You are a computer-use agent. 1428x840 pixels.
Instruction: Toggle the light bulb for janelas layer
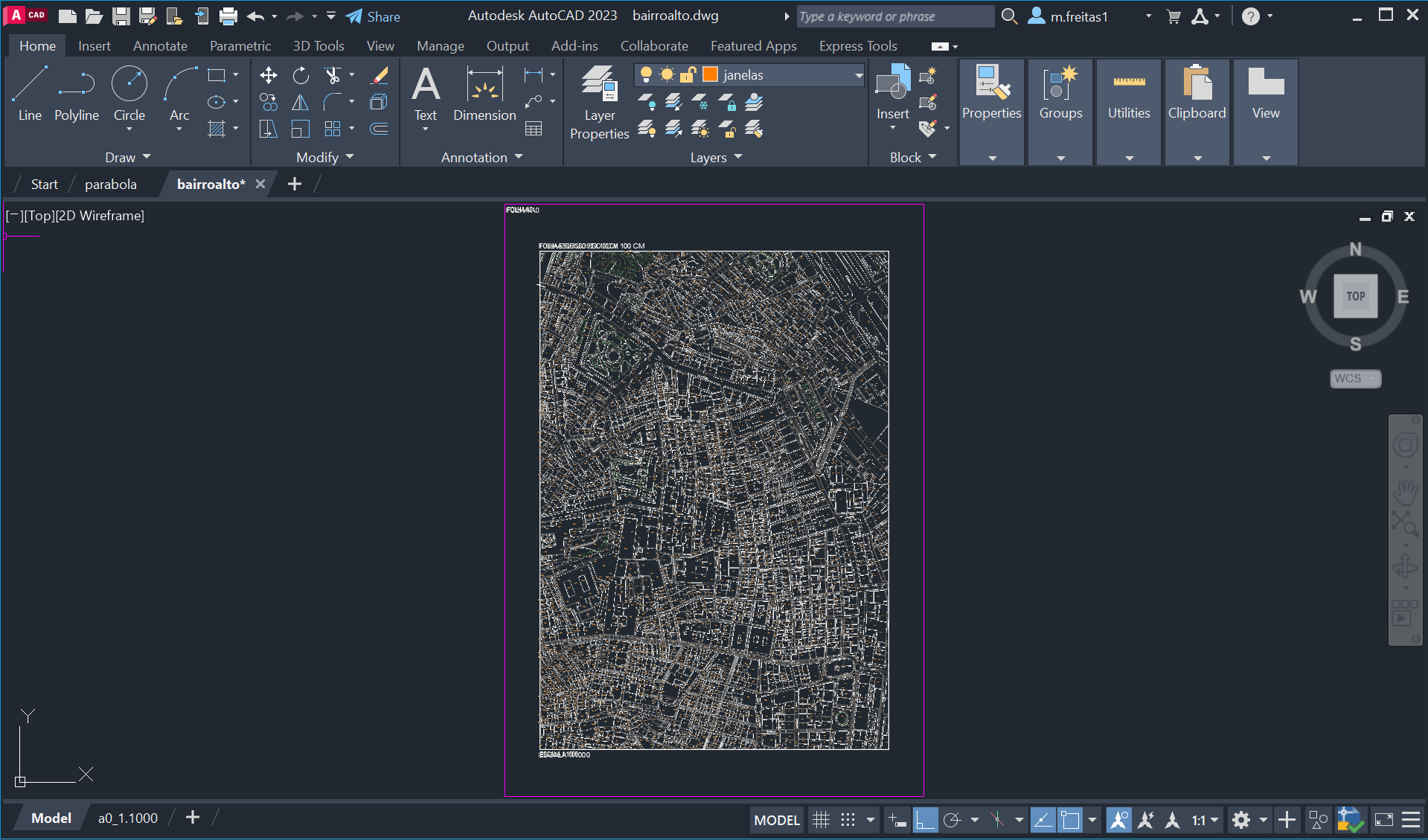click(646, 74)
